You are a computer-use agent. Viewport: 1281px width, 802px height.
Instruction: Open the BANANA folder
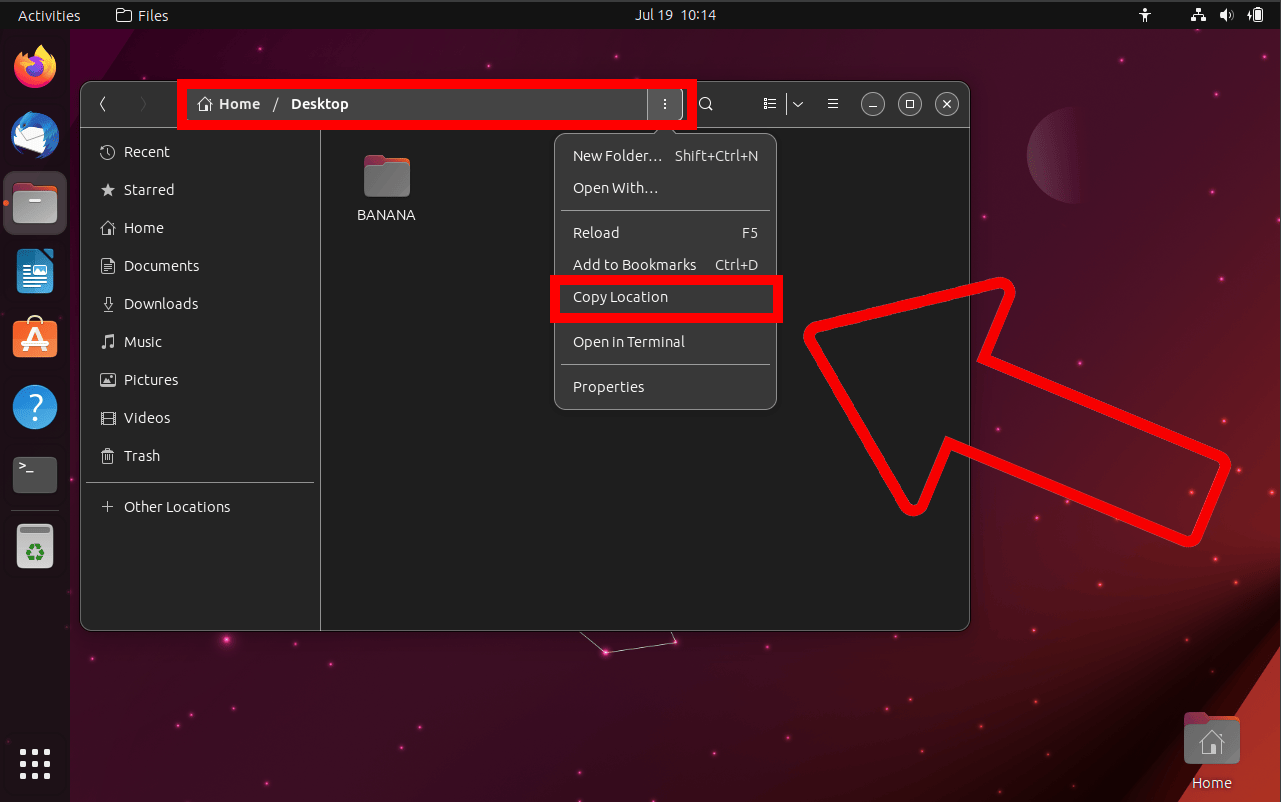[386, 176]
